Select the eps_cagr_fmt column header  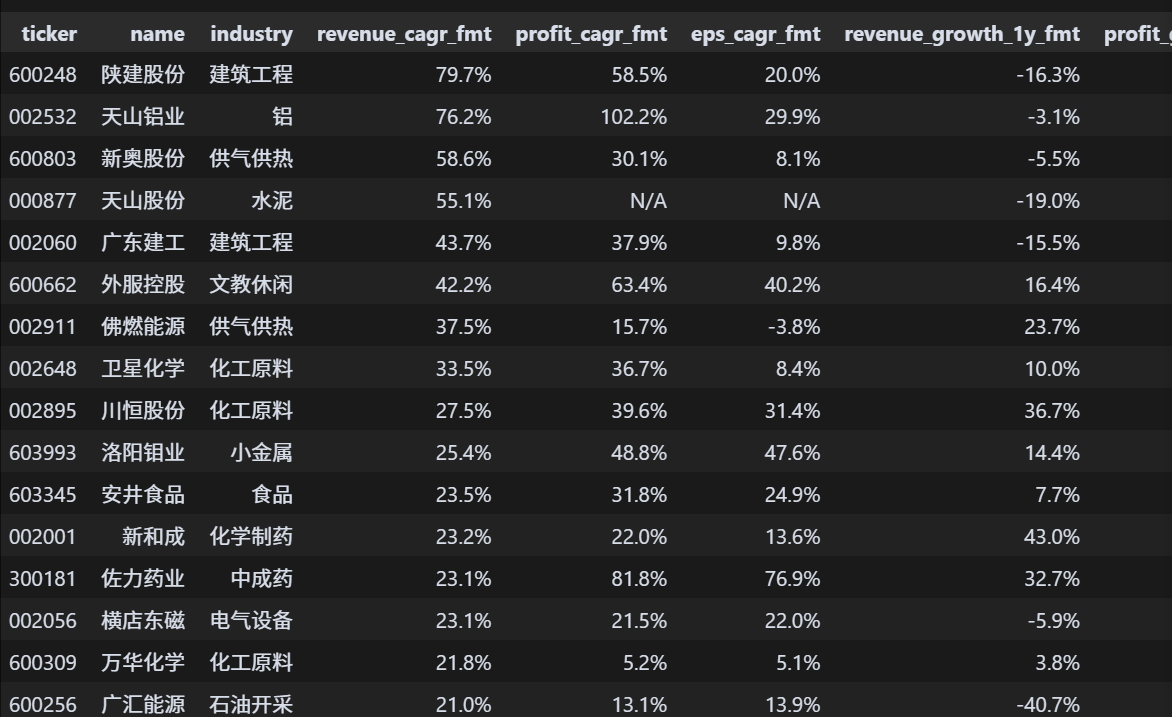[756, 34]
